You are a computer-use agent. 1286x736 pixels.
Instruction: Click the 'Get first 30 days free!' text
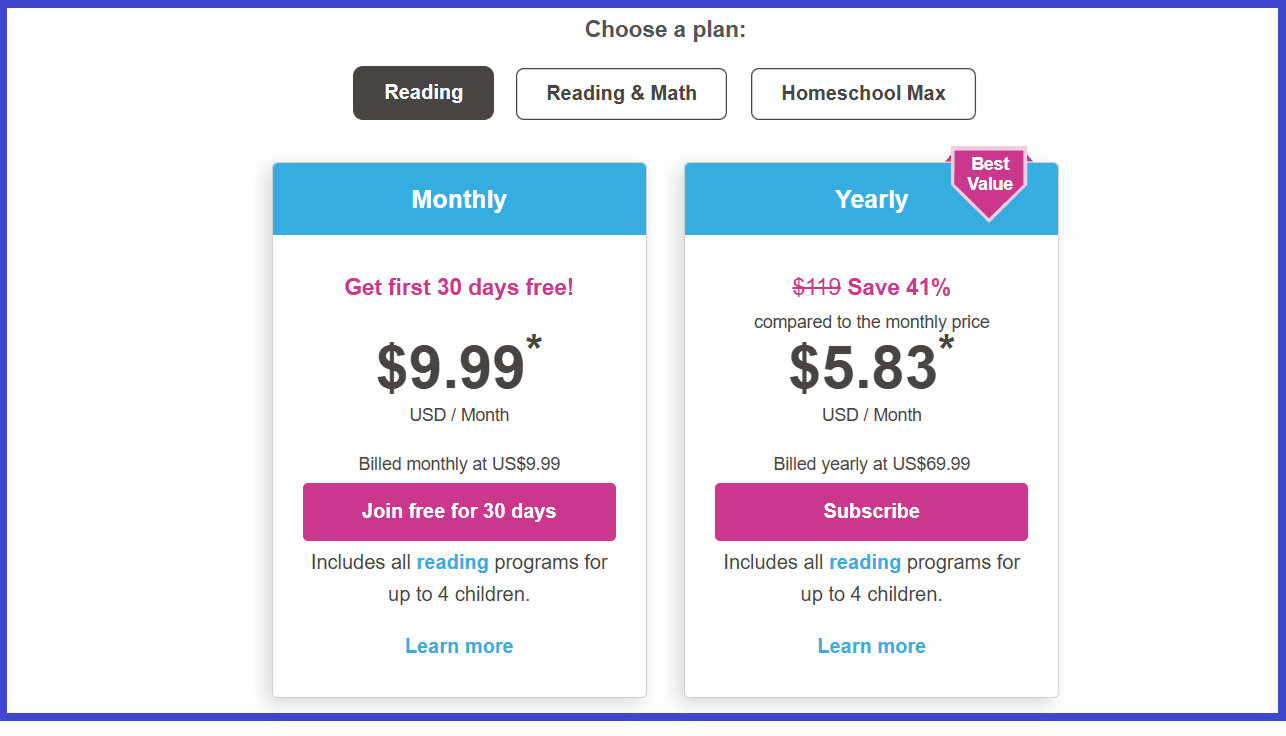459,287
